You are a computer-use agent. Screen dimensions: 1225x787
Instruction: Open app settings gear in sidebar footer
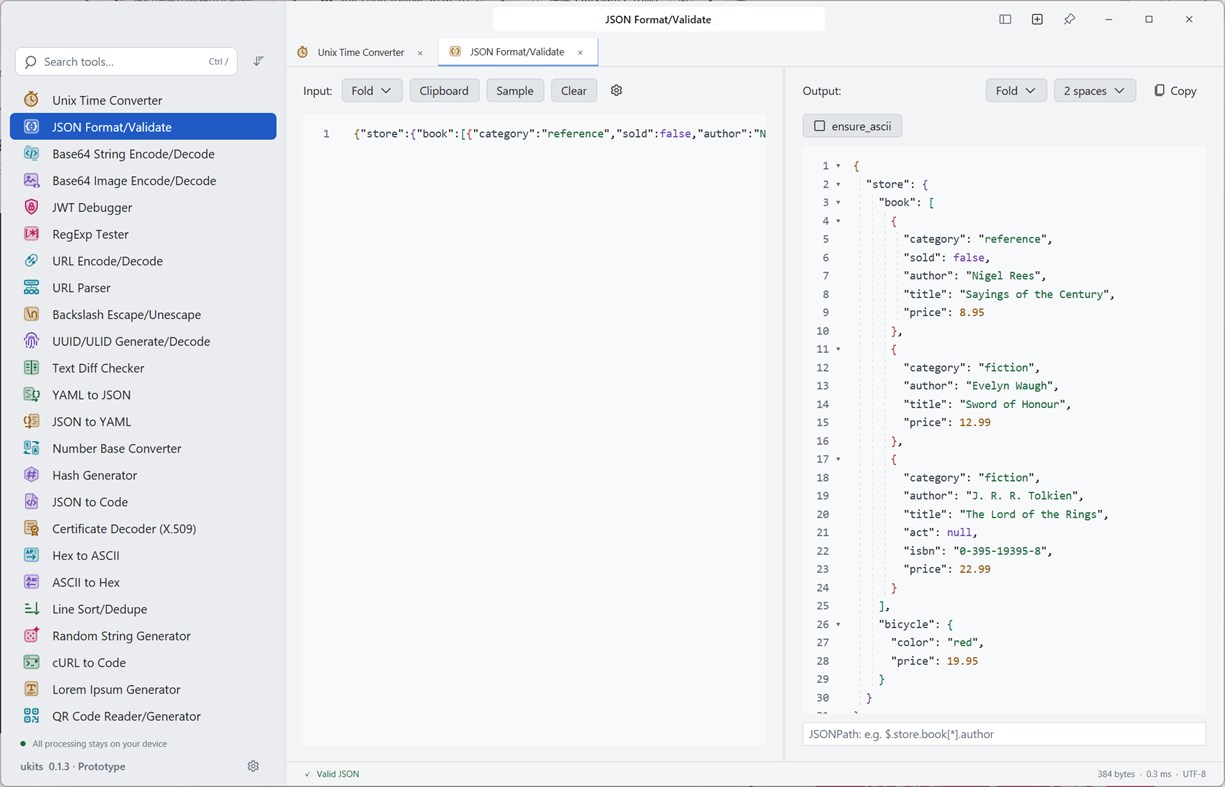[253, 766]
